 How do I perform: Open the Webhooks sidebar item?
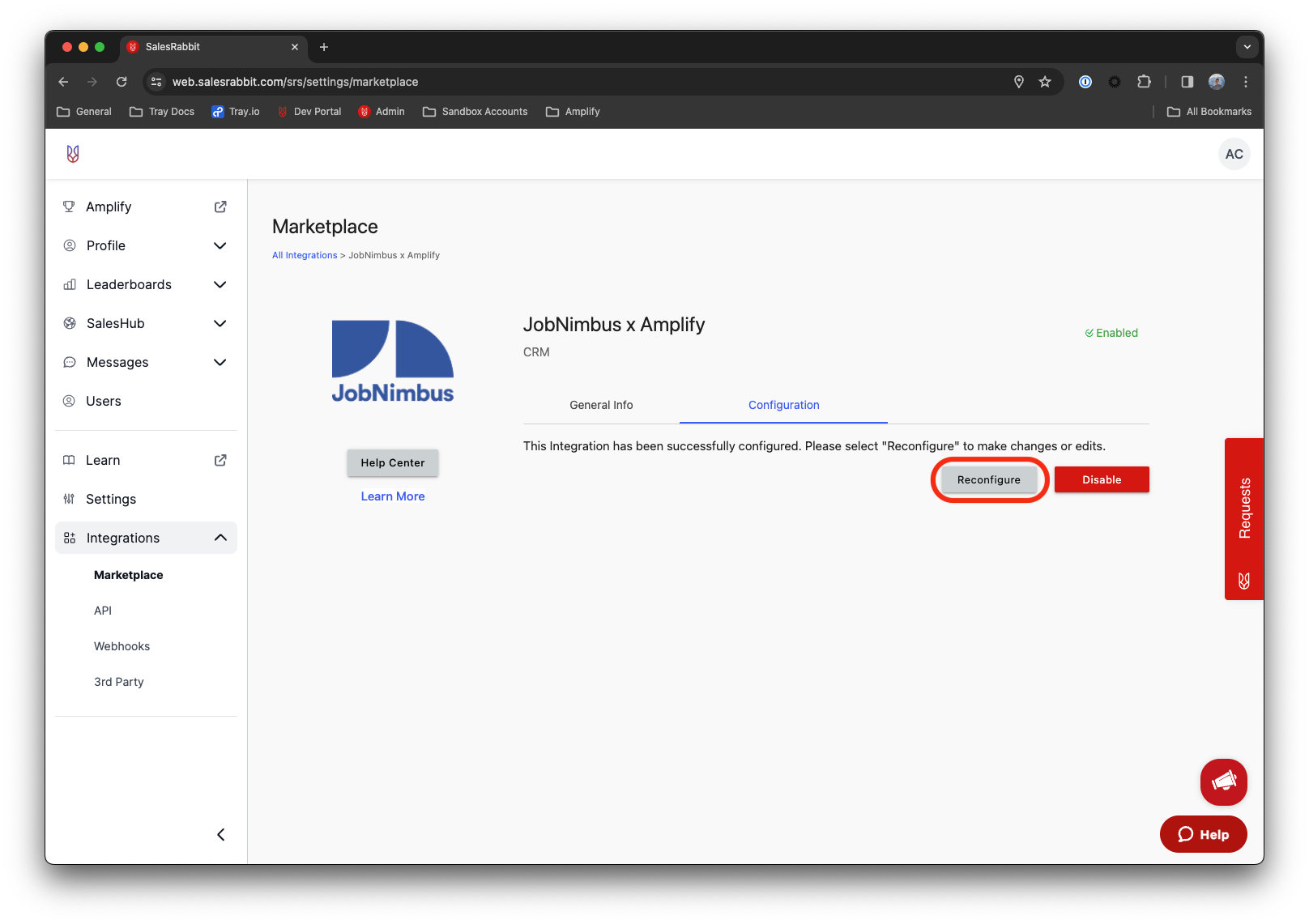122,646
